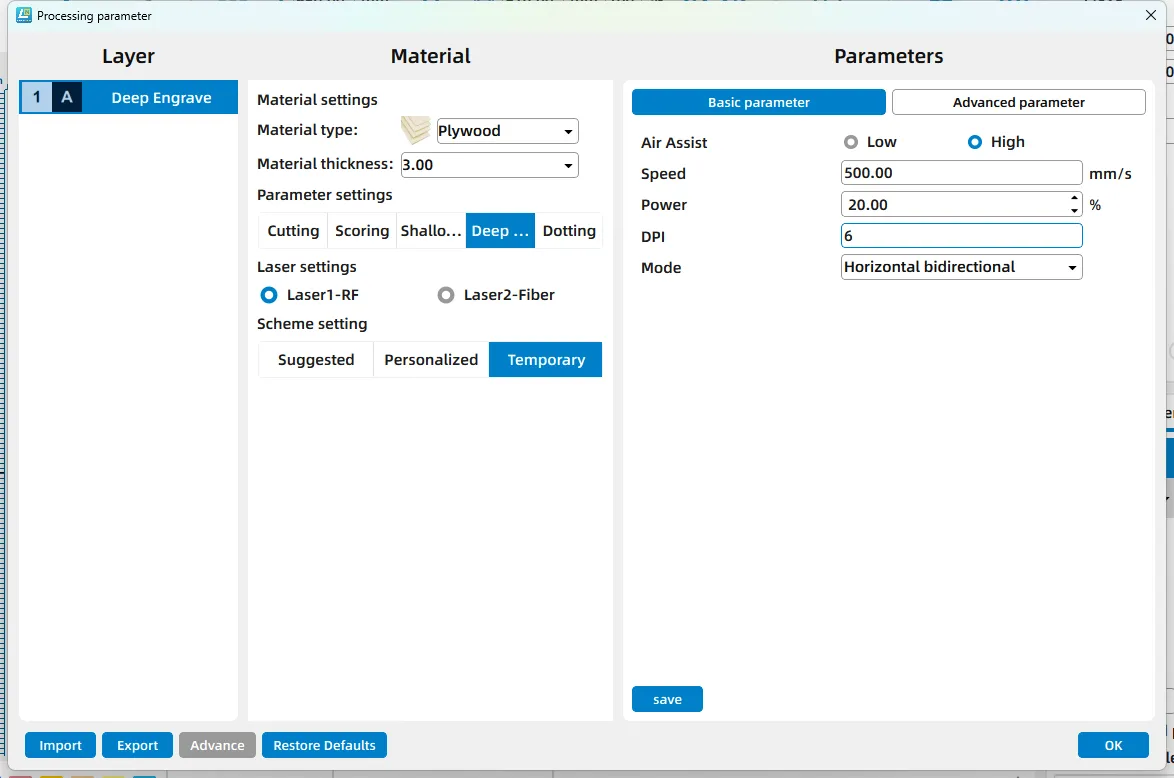Select the Scoring parameter tab
This screenshot has width=1174, height=778.
coord(362,231)
